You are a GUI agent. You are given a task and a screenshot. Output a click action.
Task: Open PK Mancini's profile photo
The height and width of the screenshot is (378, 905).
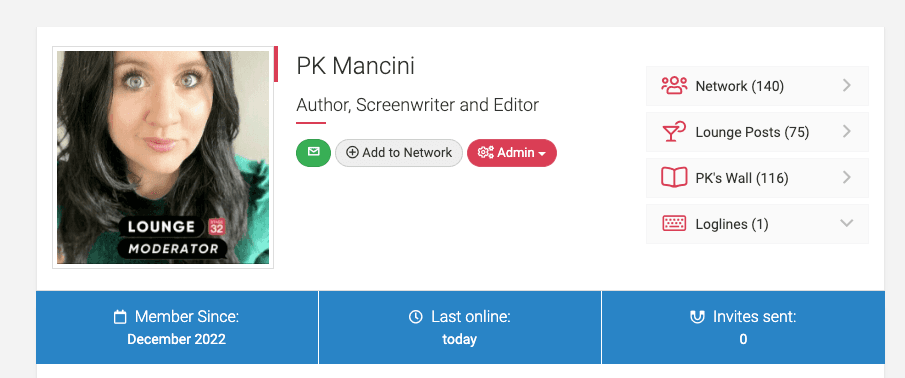pos(163,157)
